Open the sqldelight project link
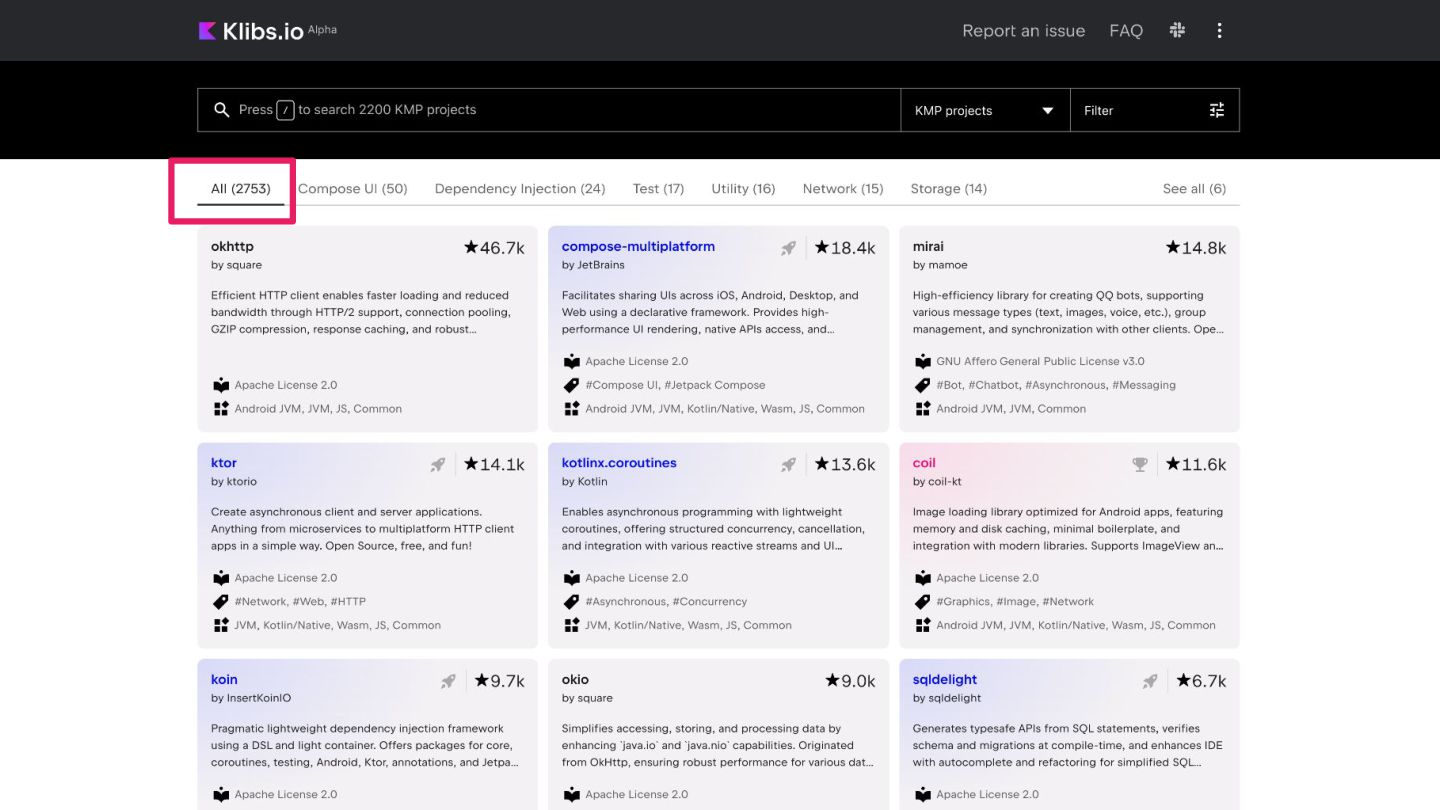Image resolution: width=1440 pixels, height=810 pixels. coord(945,680)
